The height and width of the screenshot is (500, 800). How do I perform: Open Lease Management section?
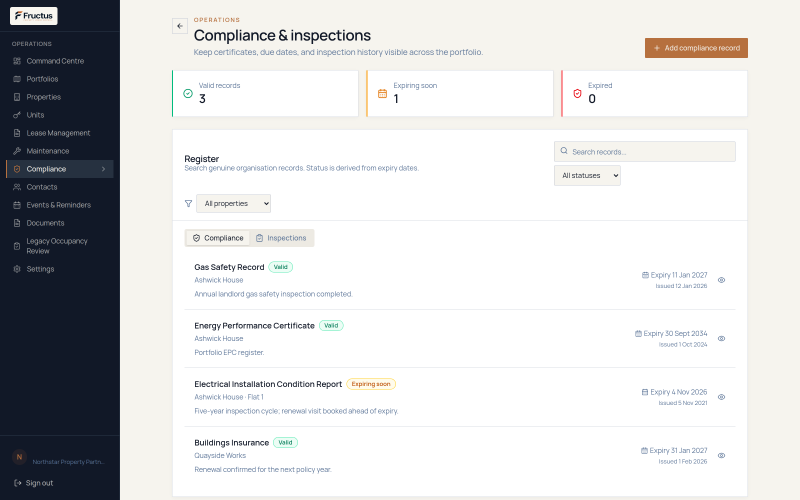[60, 133]
